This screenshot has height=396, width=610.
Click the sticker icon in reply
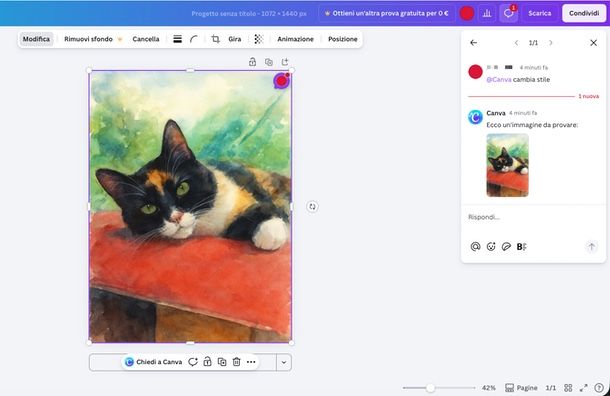point(506,247)
